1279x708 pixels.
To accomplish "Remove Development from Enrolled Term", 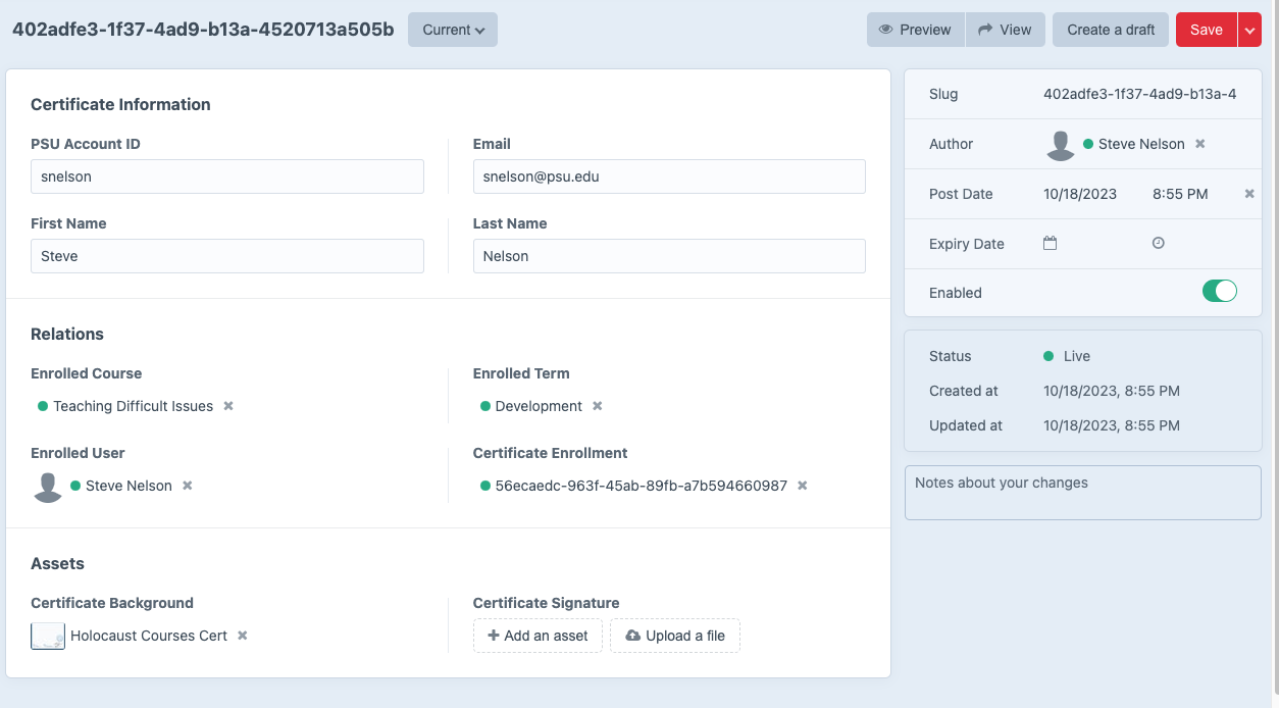I will [x=596, y=406].
